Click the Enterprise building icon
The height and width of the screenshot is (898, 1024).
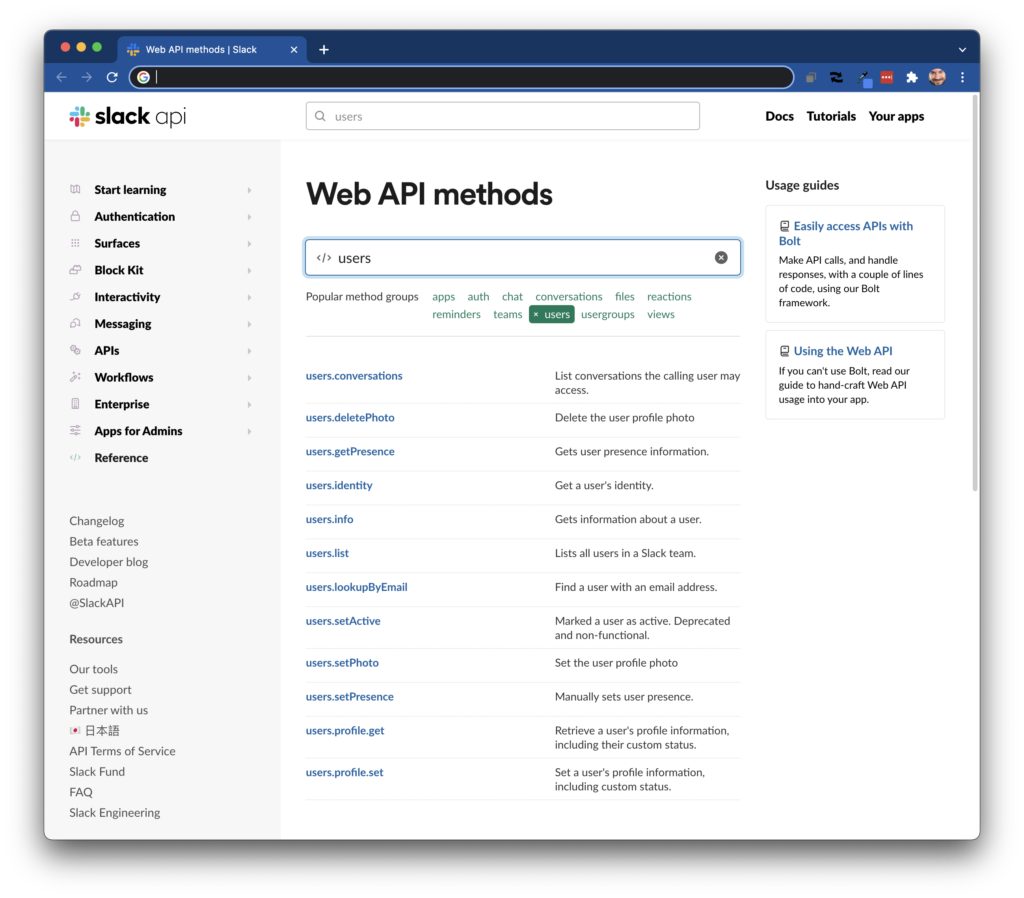pyautogui.click(x=75, y=404)
